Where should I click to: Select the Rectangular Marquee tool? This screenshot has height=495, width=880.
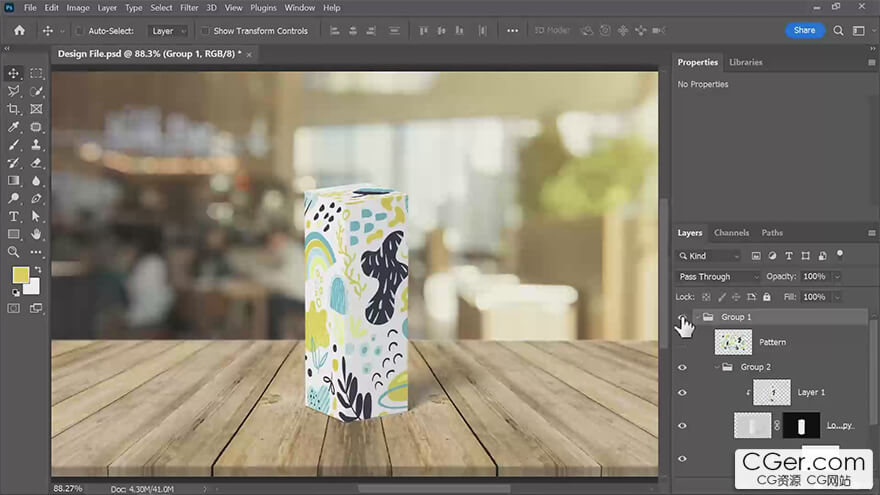point(36,73)
